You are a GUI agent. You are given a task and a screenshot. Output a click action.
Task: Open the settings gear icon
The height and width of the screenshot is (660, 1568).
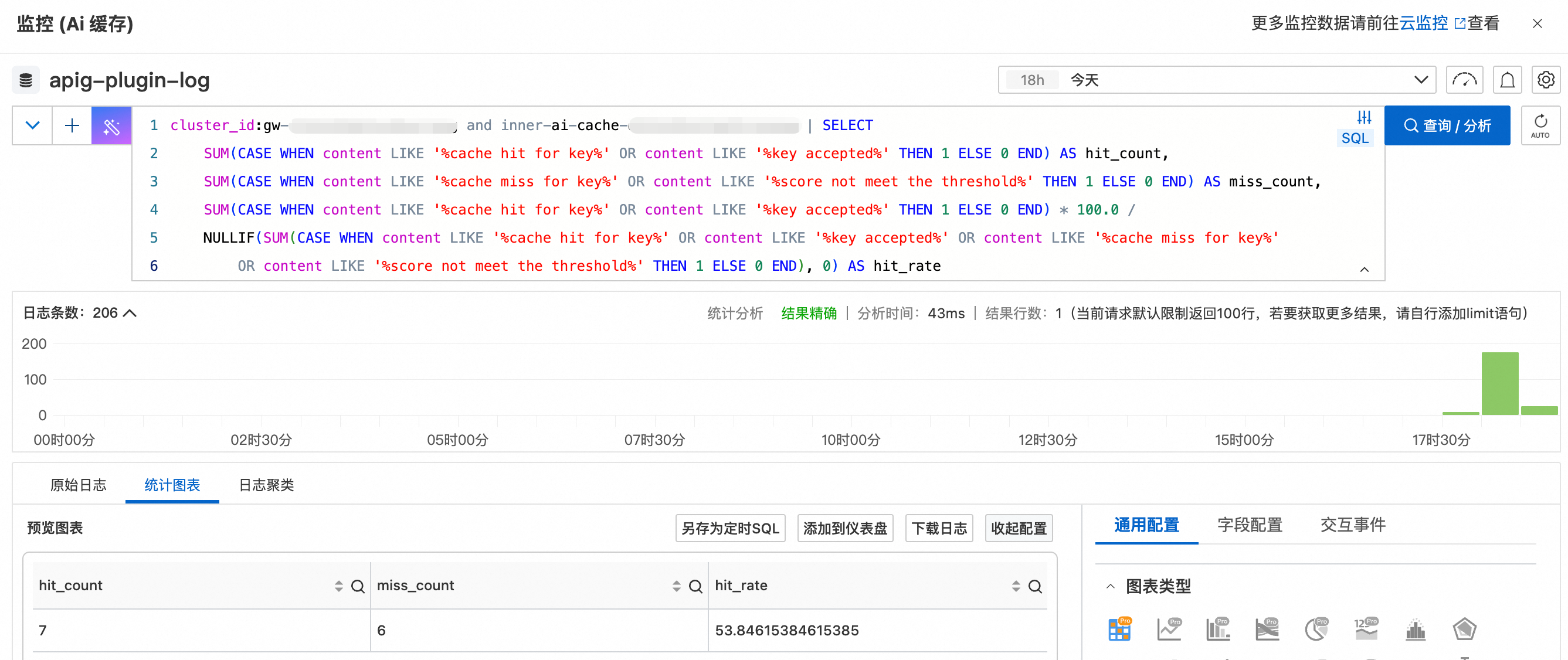point(1546,80)
